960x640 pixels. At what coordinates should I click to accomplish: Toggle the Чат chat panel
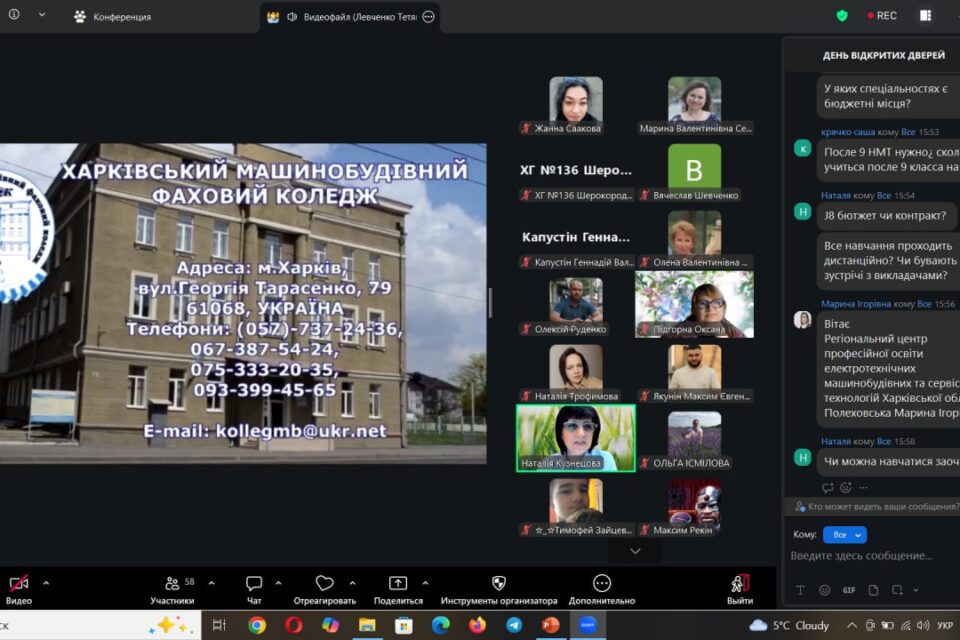tap(253, 590)
